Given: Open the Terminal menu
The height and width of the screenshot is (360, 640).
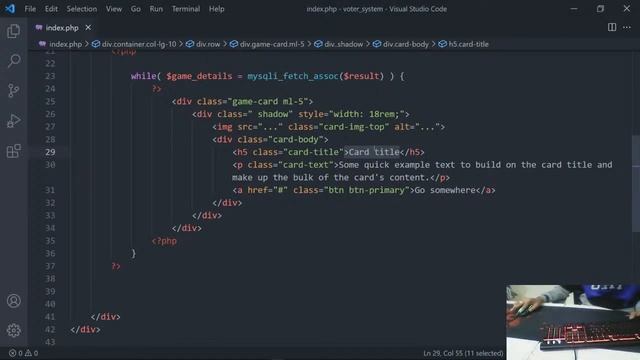Looking at the screenshot, I should pyautogui.click(x=186, y=9).
